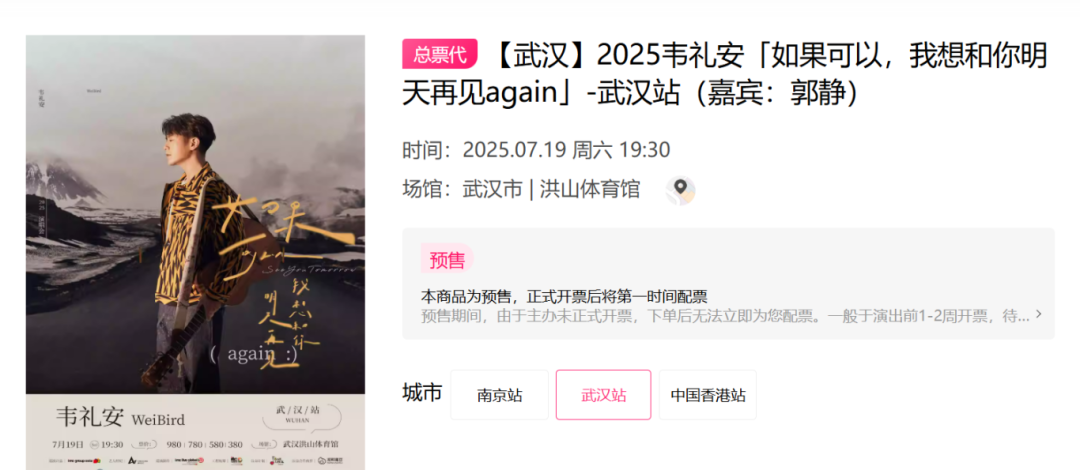Expand presale notice with right chevron
The image size is (1080, 470).
pos(1038,315)
